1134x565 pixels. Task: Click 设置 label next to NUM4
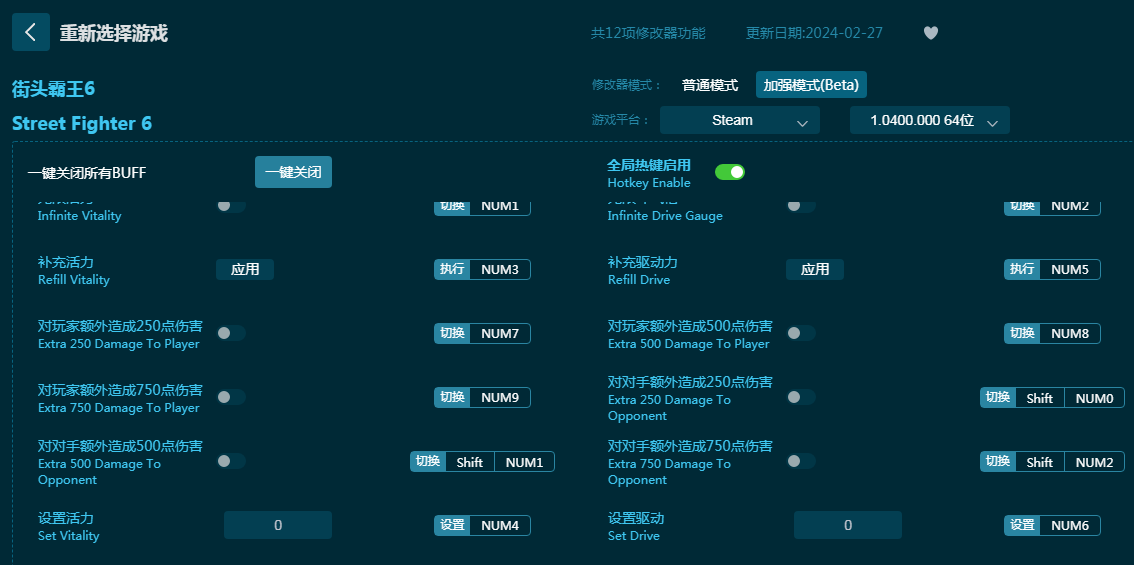click(453, 525)
